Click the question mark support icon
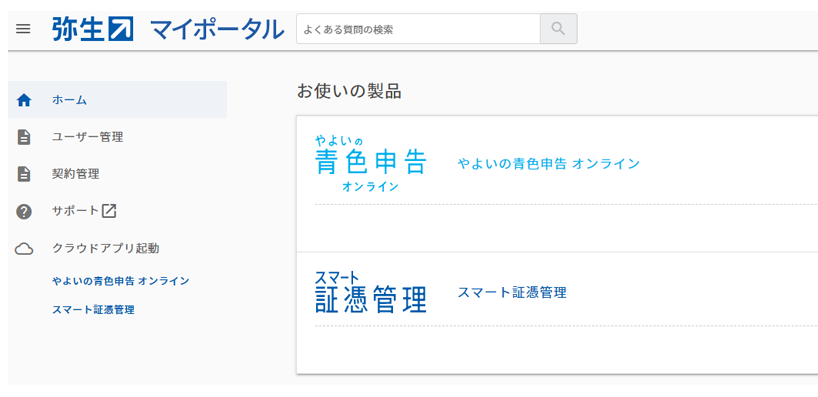The height and width of the screenshot is (397, 818). [x=24, y=211]
